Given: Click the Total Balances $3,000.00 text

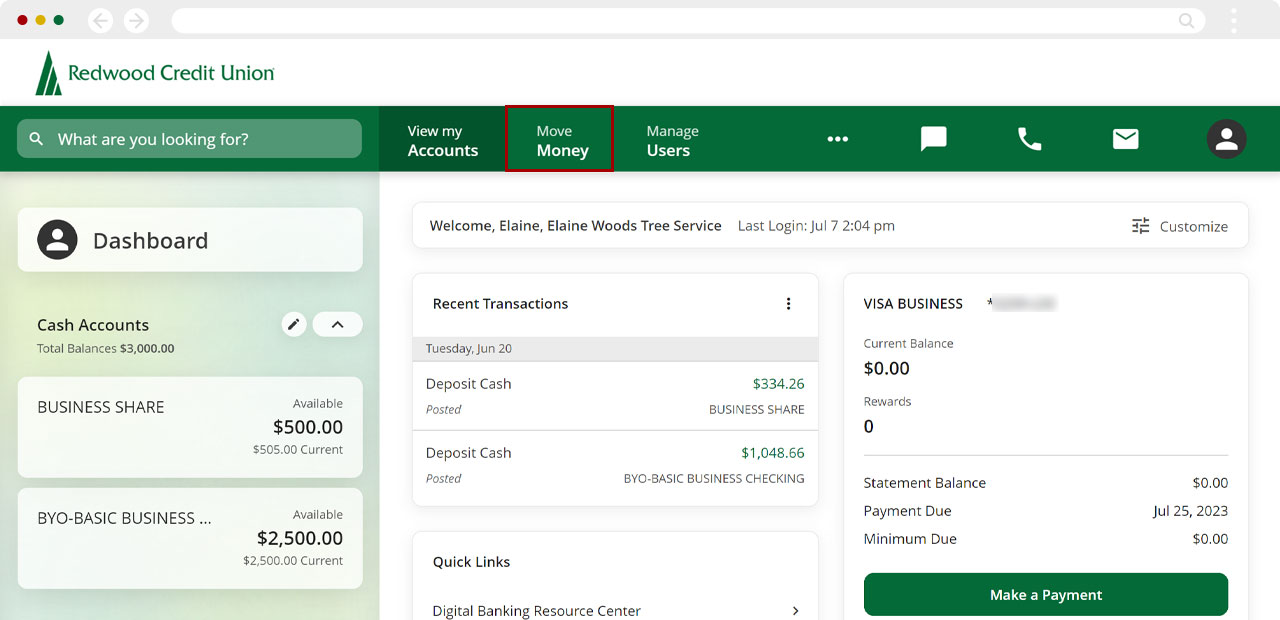Looking at the screenshot, I should click(x=106, y=349).
